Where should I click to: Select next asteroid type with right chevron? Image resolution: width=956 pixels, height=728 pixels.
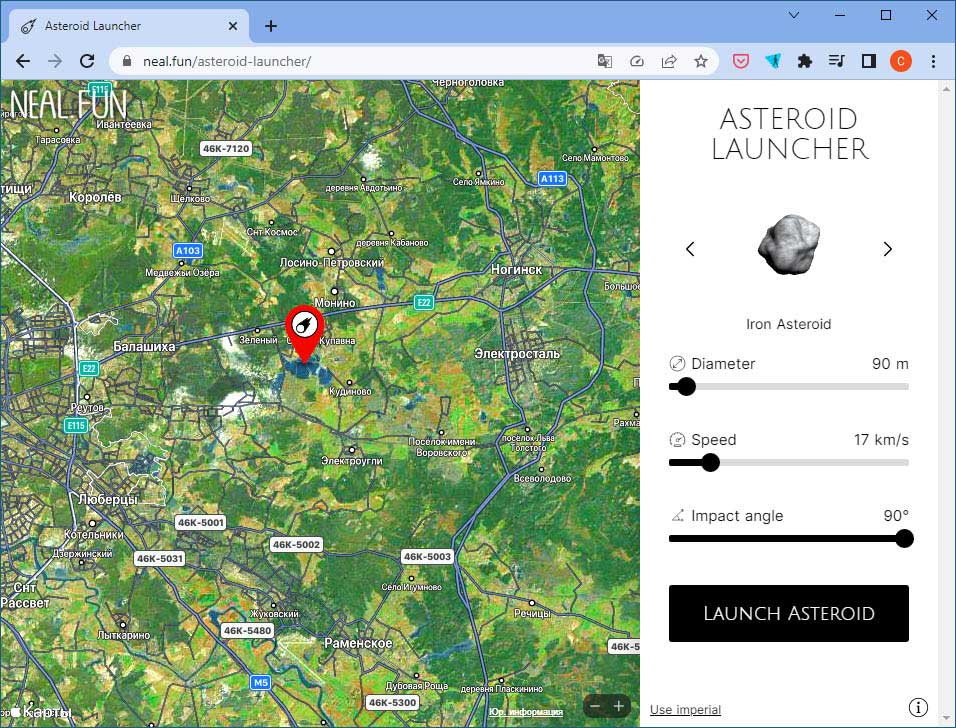[x=888, y=249]
